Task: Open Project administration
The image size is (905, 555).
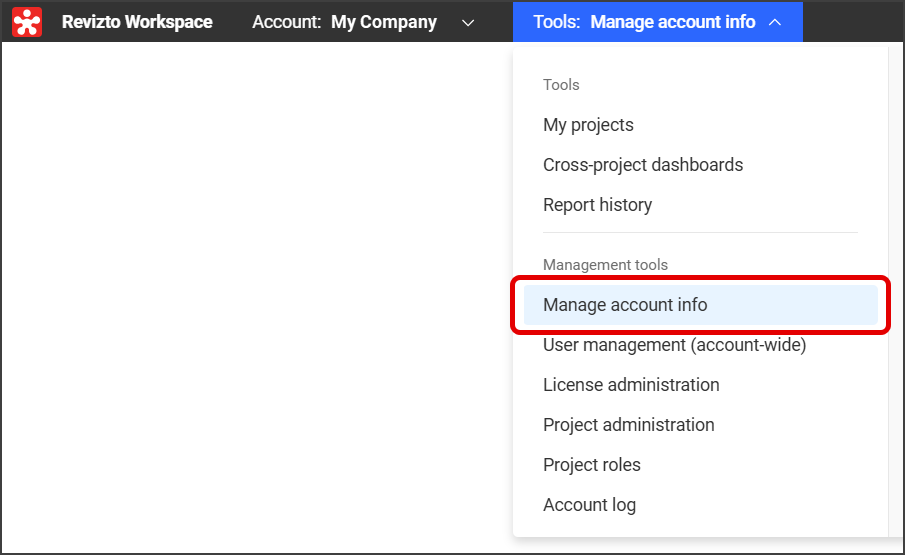Action: (629, 425)
